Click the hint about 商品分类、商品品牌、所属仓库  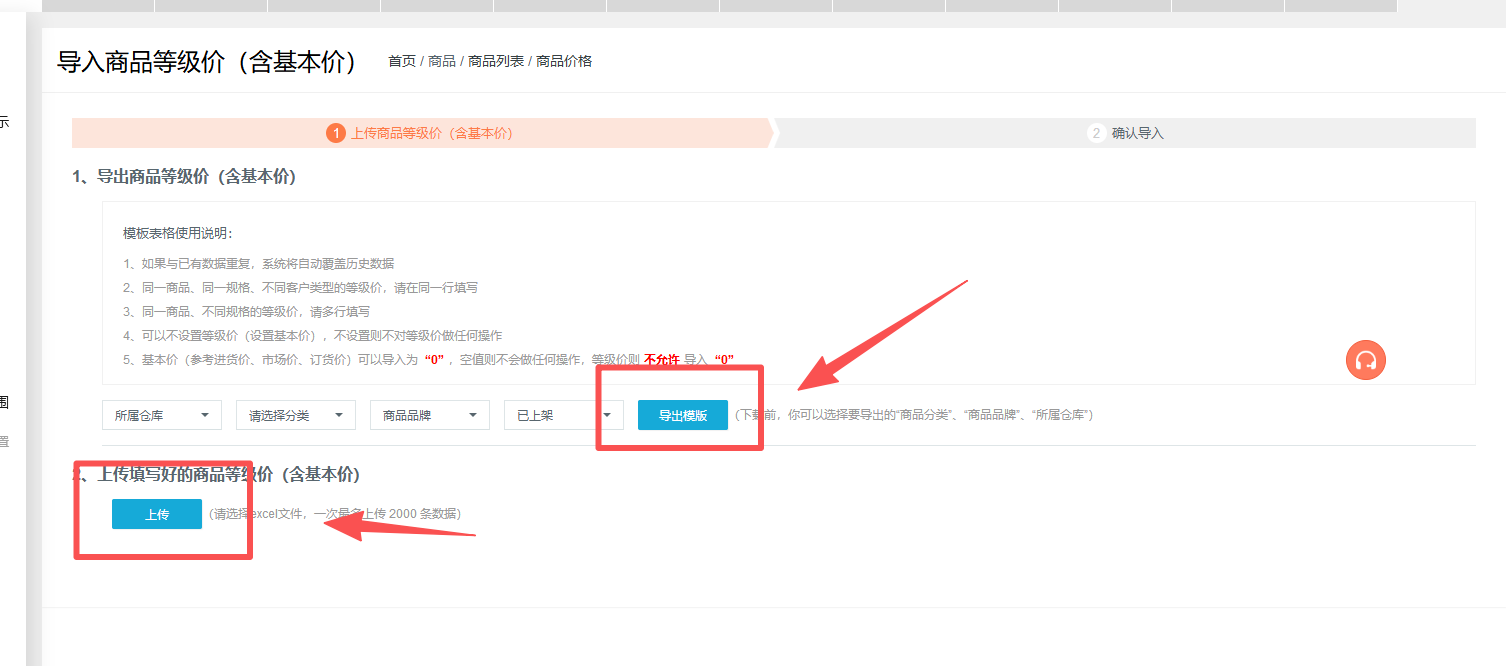point(914,414)
